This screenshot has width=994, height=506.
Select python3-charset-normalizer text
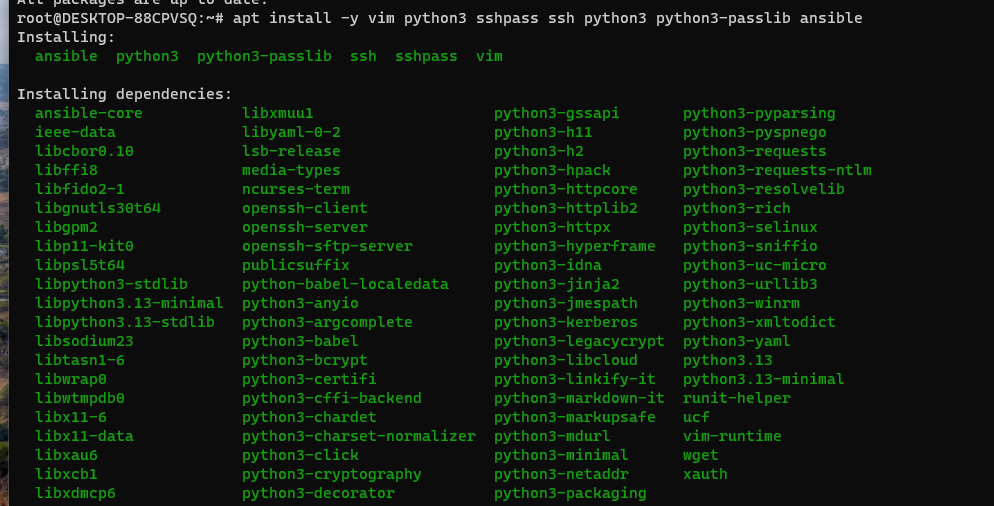pos(359,437)
